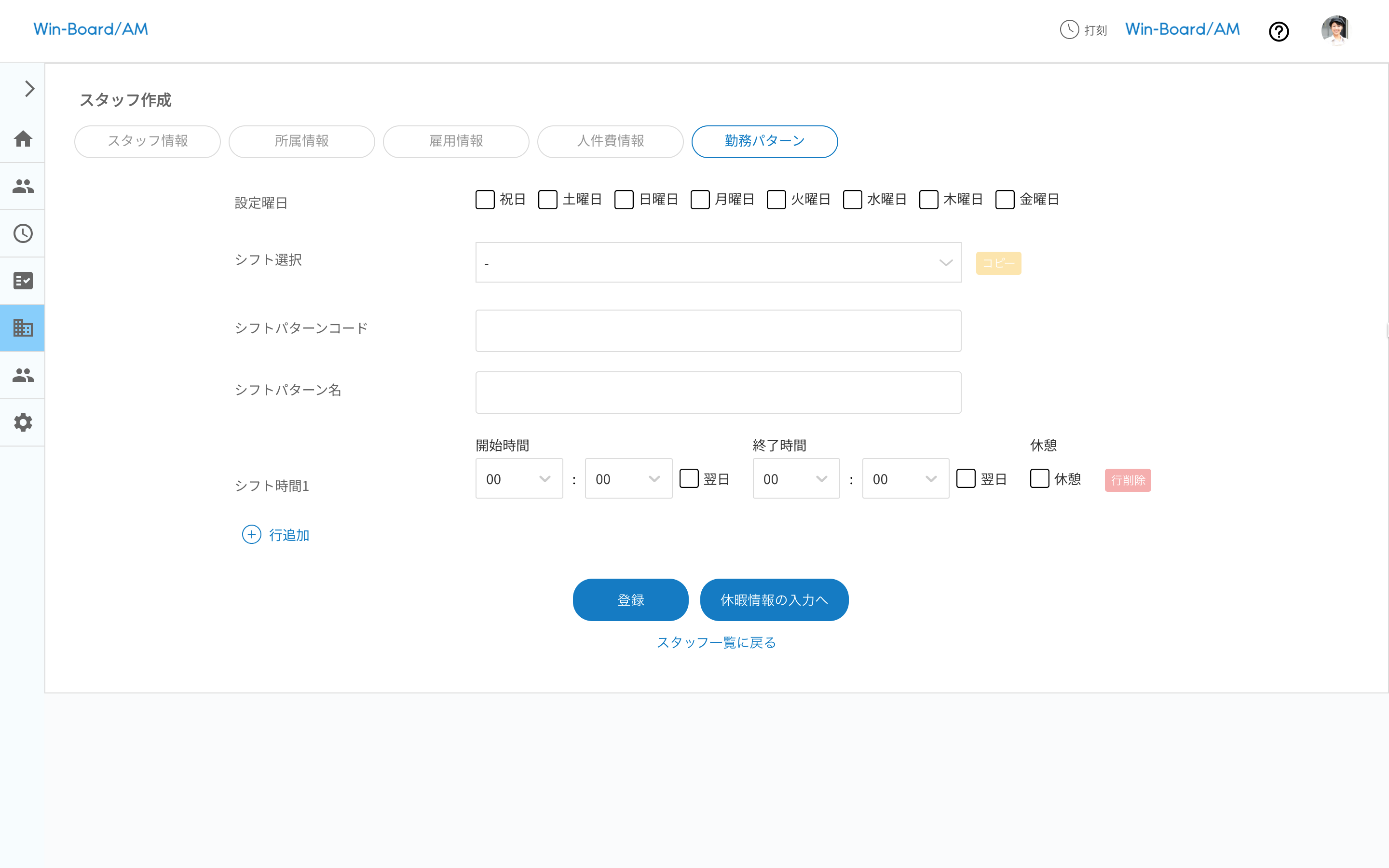Click the 登録 button
Screen dimensions: 1389x868
pyautogui.click(x=630, y=600)
